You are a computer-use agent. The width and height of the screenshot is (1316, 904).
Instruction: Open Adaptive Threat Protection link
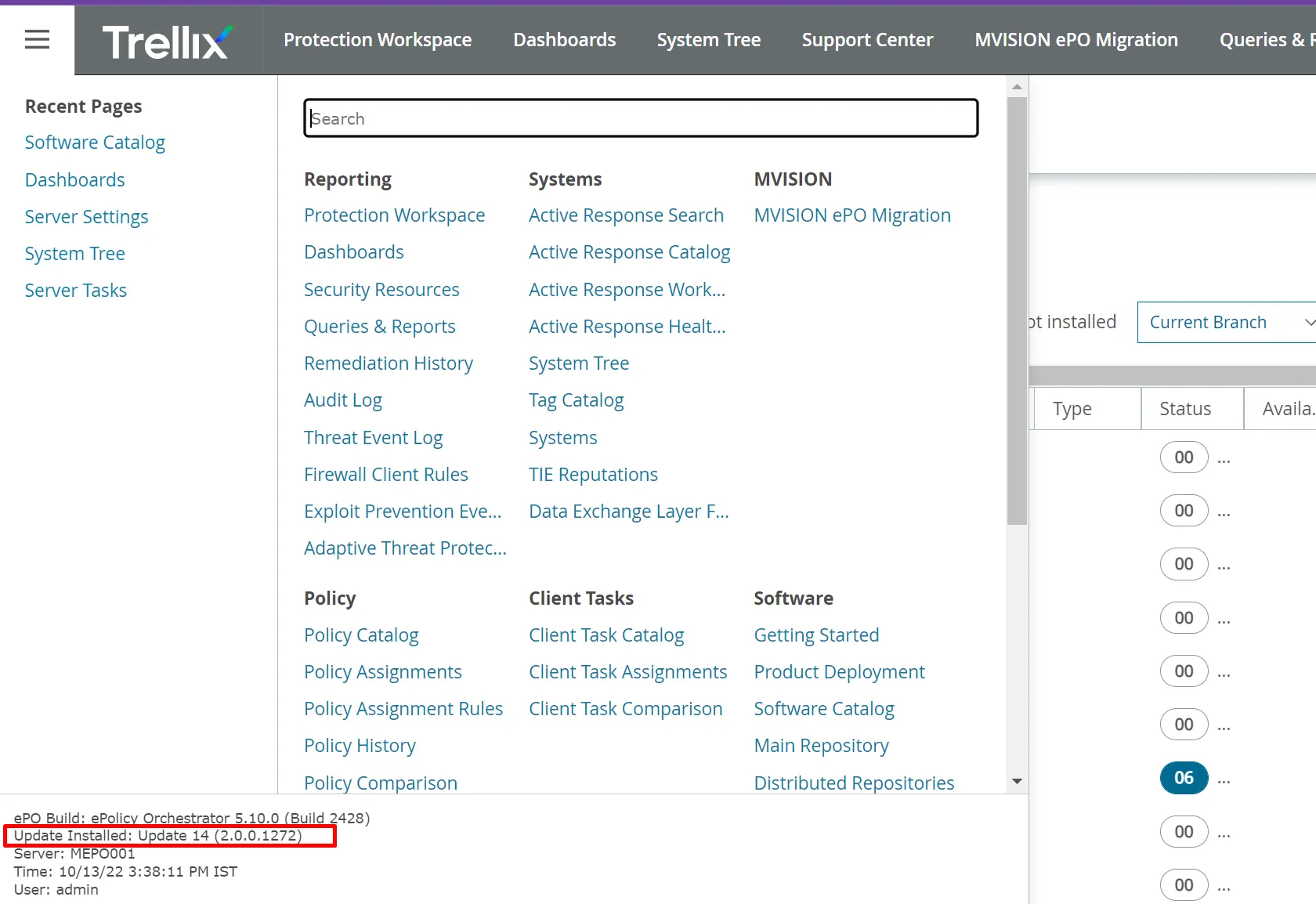tap(405, 548)
